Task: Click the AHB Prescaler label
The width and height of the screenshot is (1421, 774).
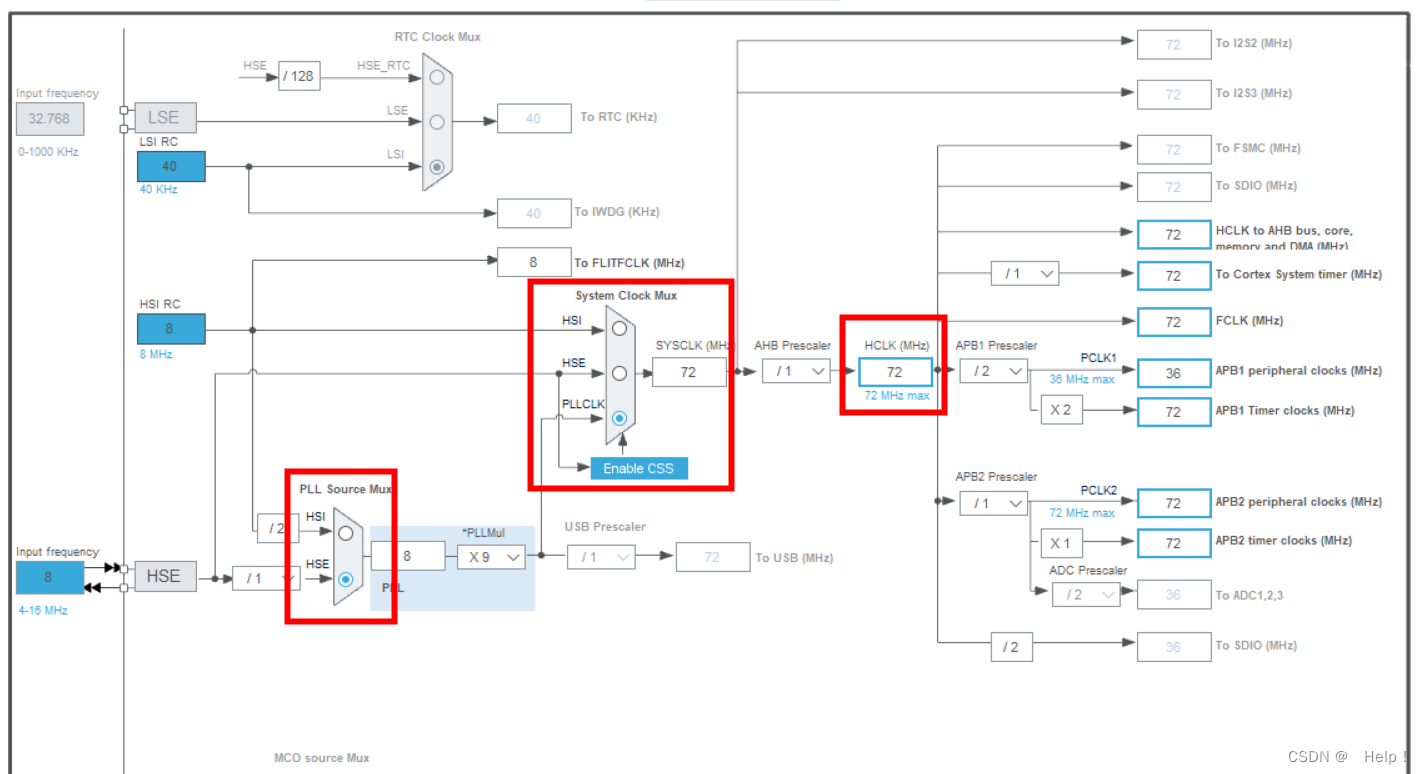Action: [x=792, y=346]
